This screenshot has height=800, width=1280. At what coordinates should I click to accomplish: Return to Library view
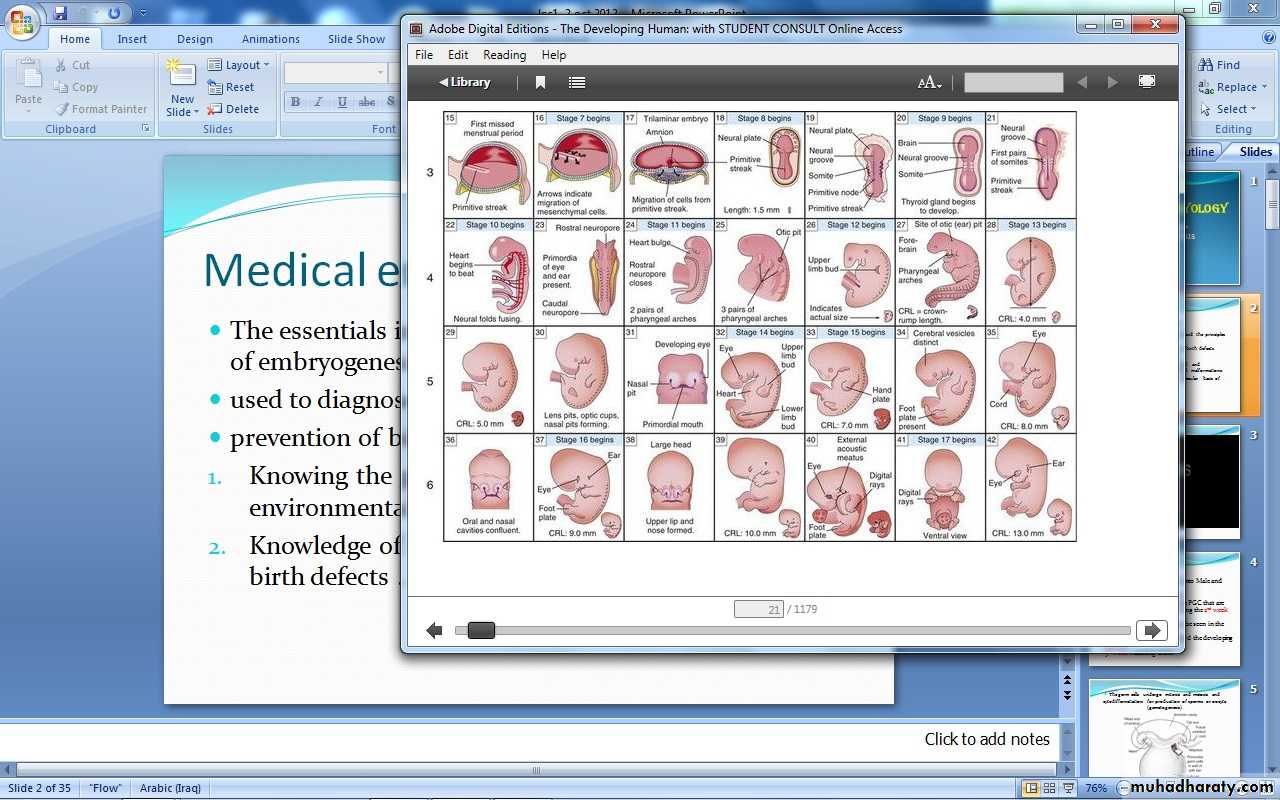(x=465, y=82)
